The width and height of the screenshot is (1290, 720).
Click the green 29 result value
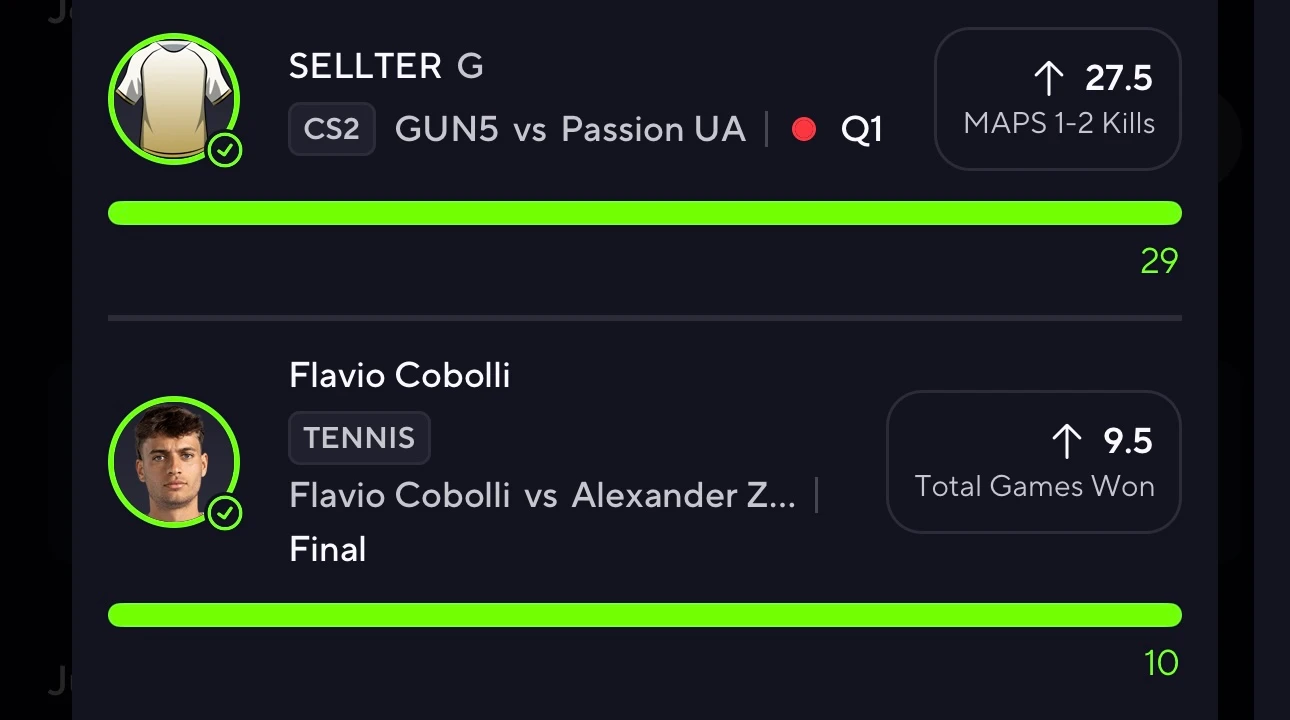pyautogui.click(x=1160, y=262)
